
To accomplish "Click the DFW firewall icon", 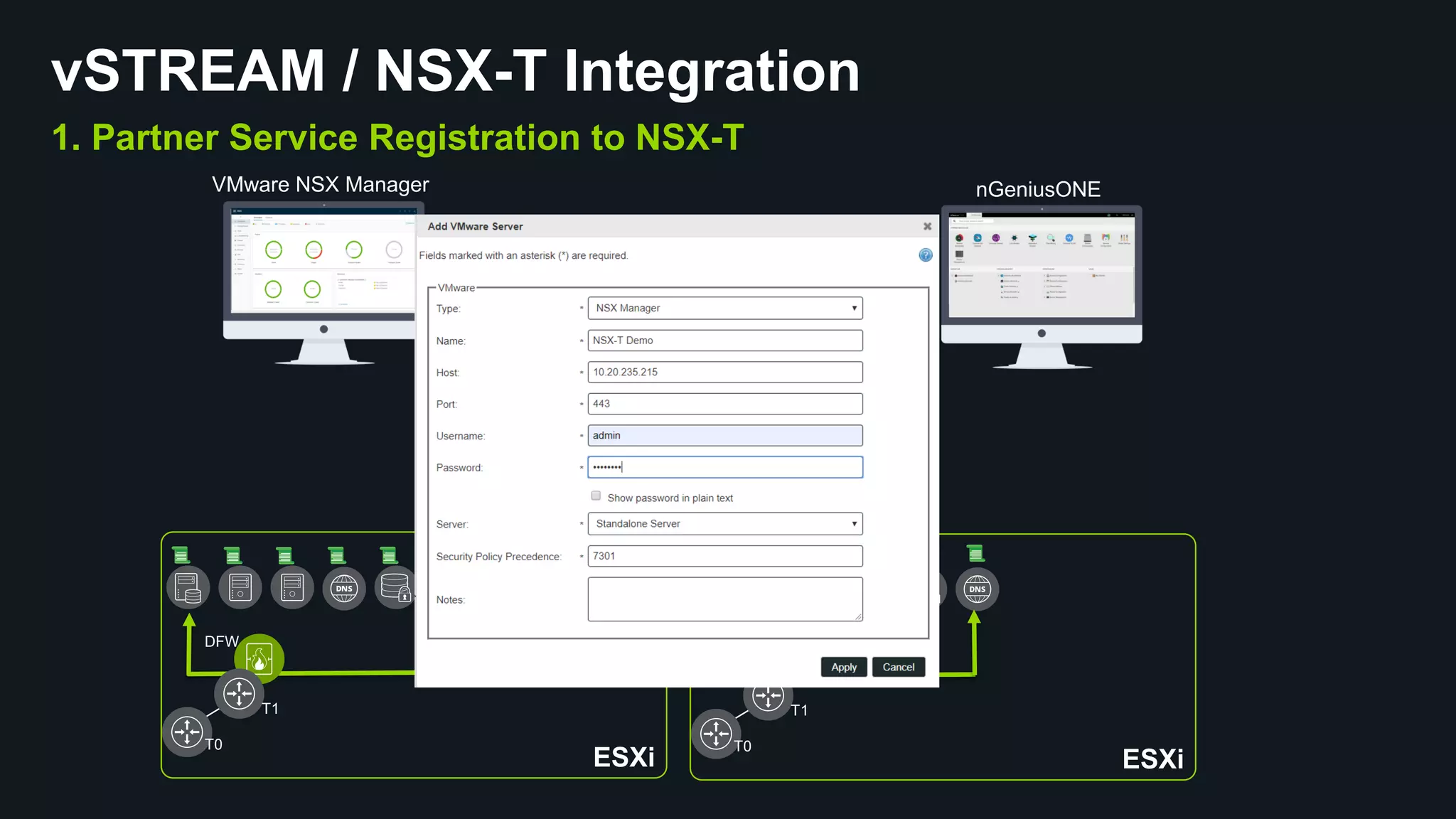I will click(x=259, y=658).
